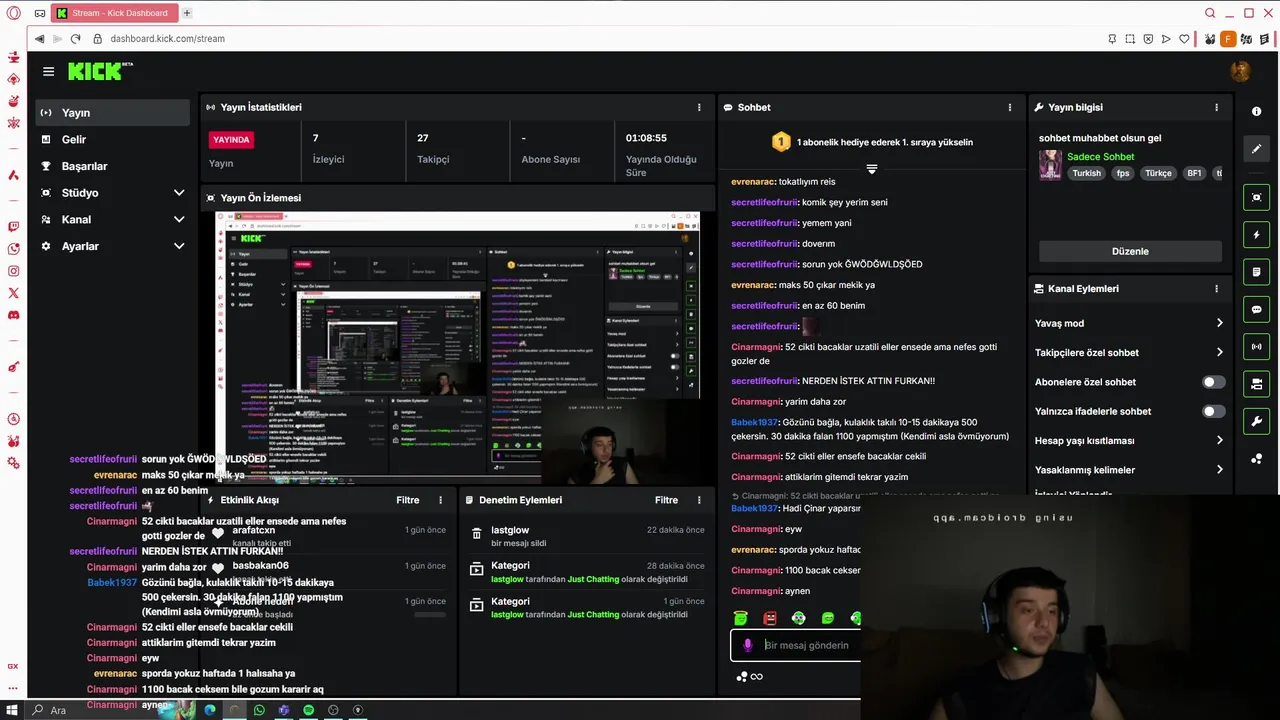Viewport: 1280px width, 720px height.
Task: Open the Yayın bilgisi panel three-dot menu
Action: tap(1217, 107)
